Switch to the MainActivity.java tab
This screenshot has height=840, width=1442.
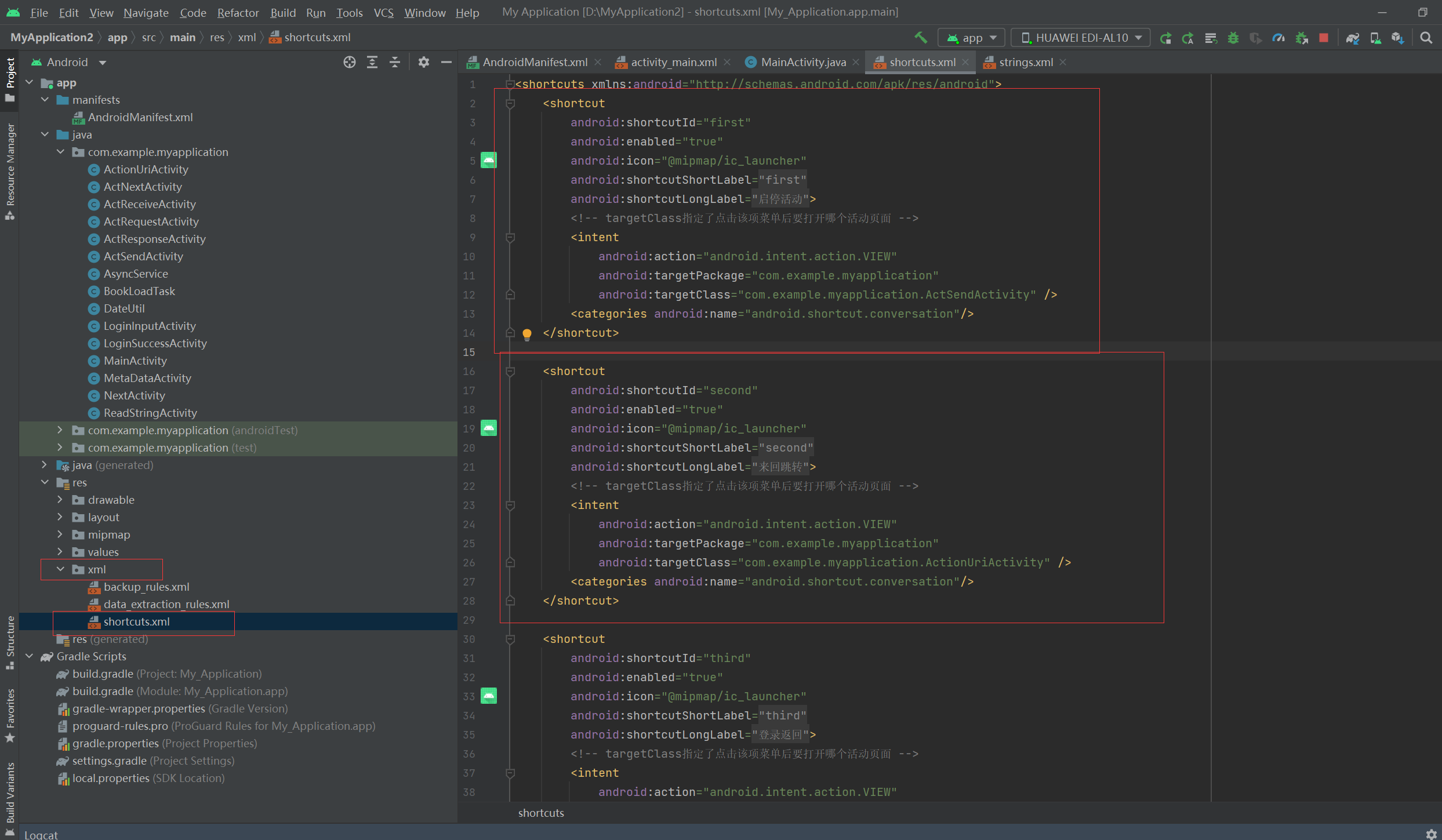coord(802,62)
